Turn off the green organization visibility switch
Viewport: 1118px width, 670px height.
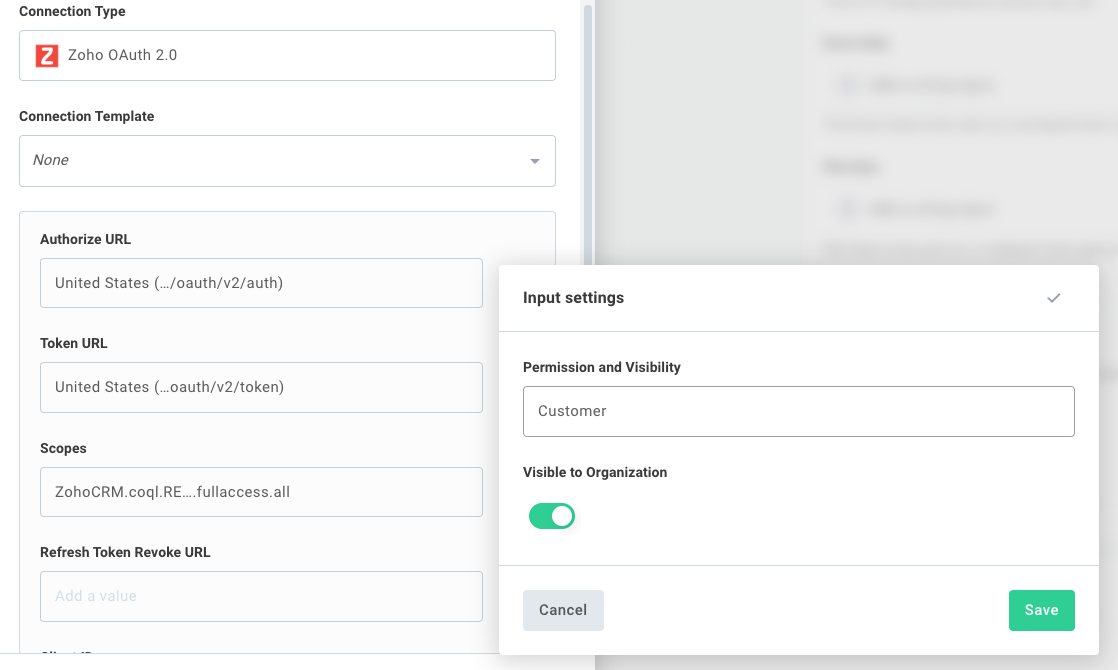coord(552,515)
